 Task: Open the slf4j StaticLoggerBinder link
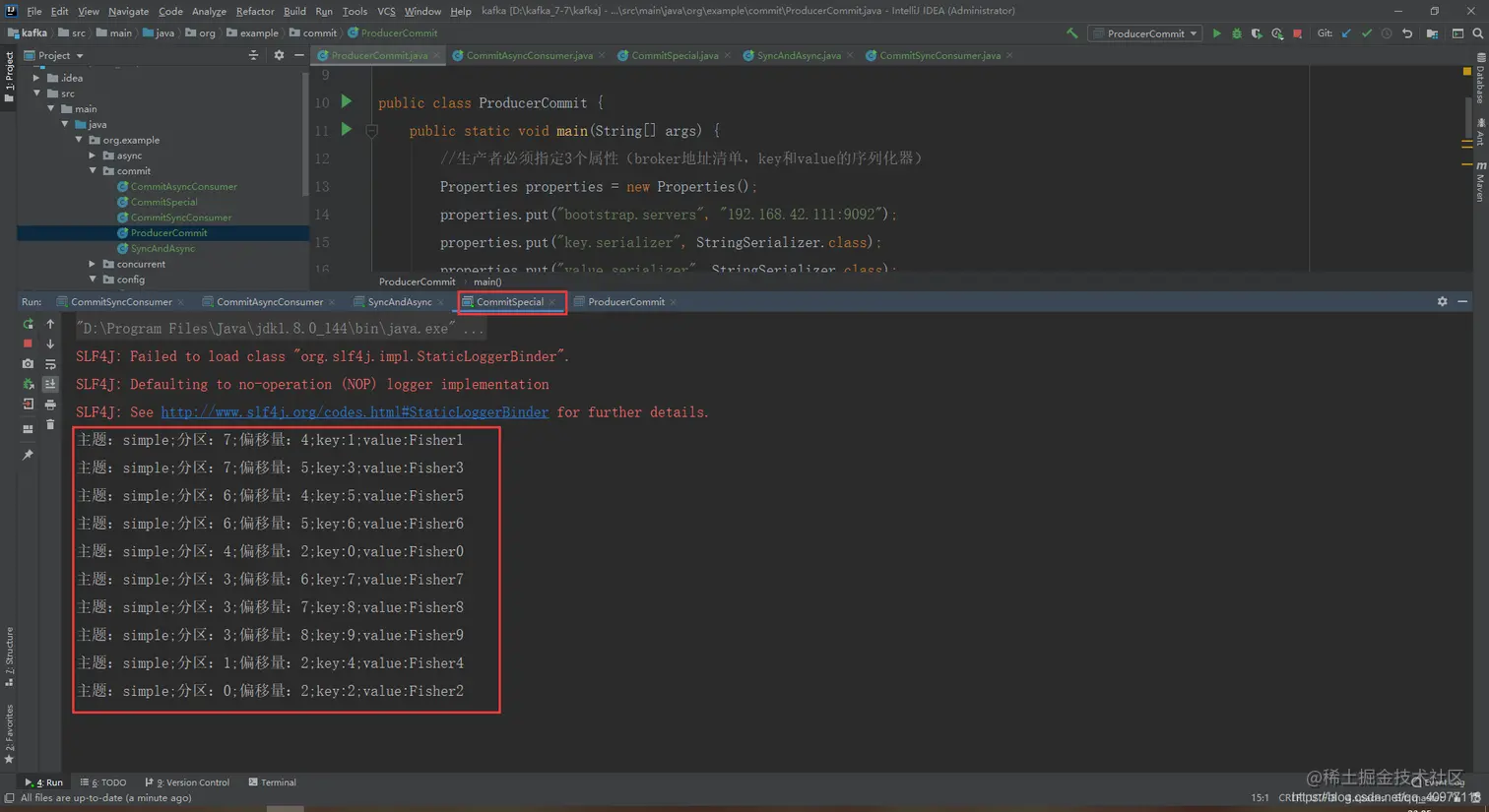(355, 412)
